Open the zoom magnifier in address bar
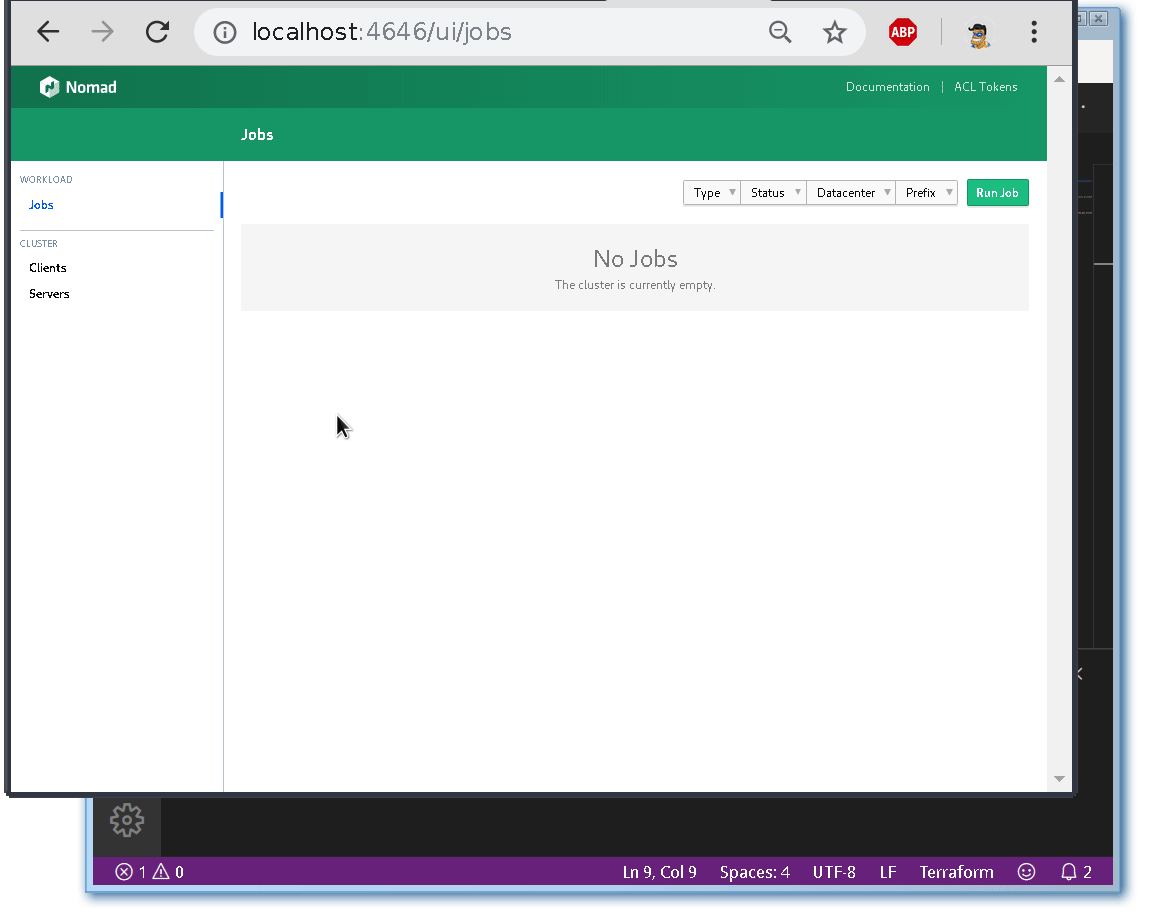 point(780,32)
